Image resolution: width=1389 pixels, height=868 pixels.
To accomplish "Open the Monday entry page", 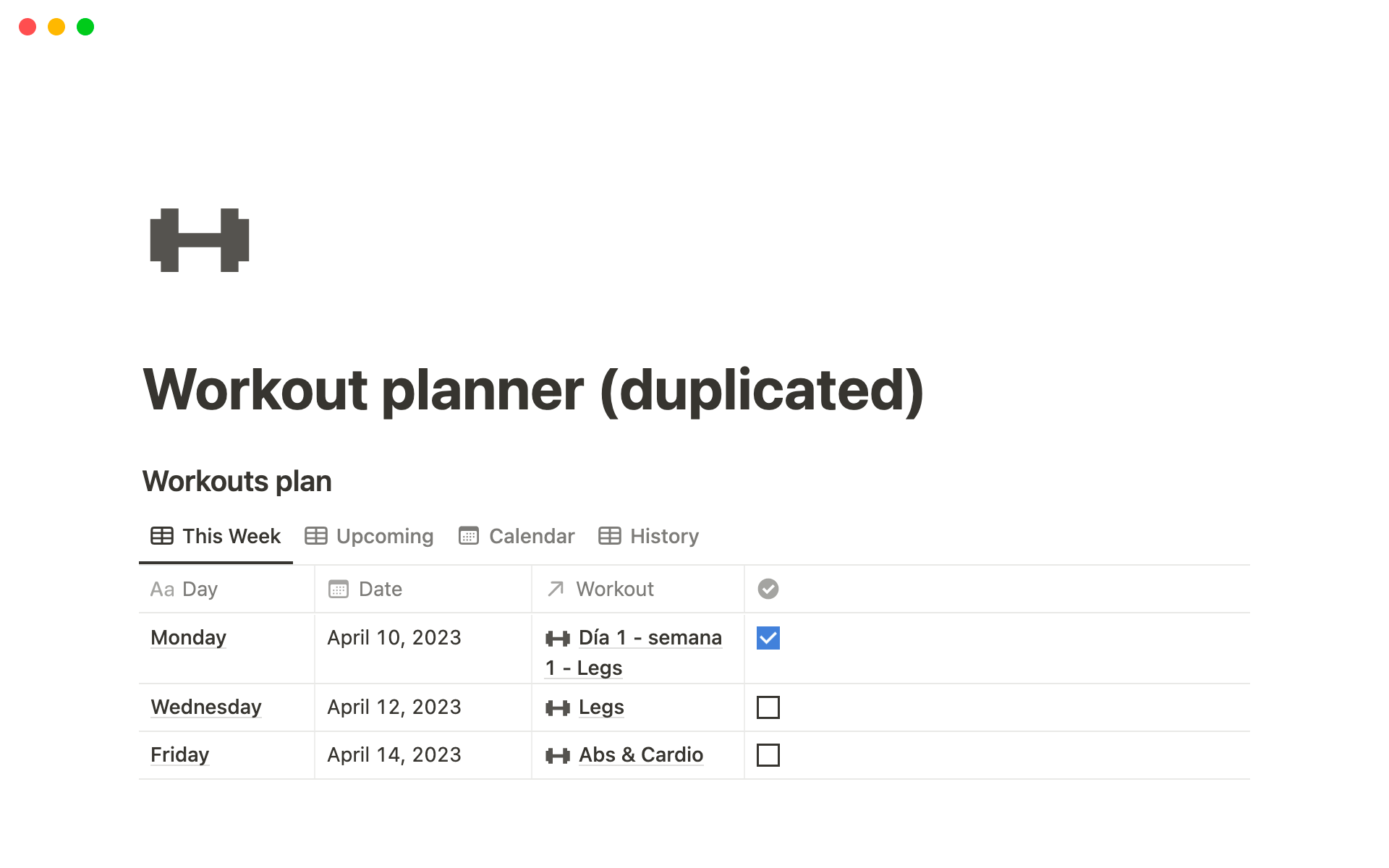I will pos(188,637).
